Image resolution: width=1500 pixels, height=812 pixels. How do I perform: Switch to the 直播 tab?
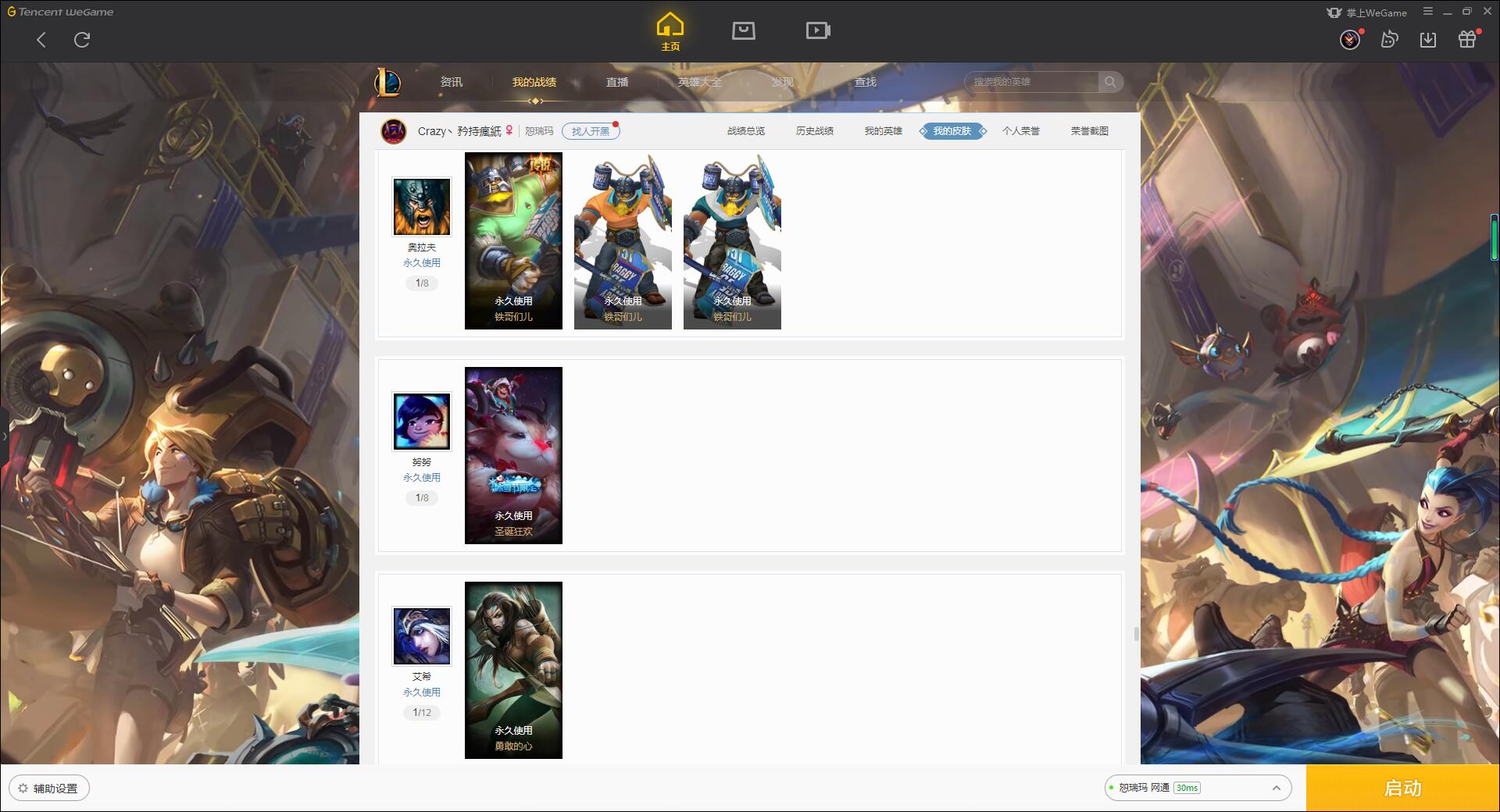click(617, 82)
